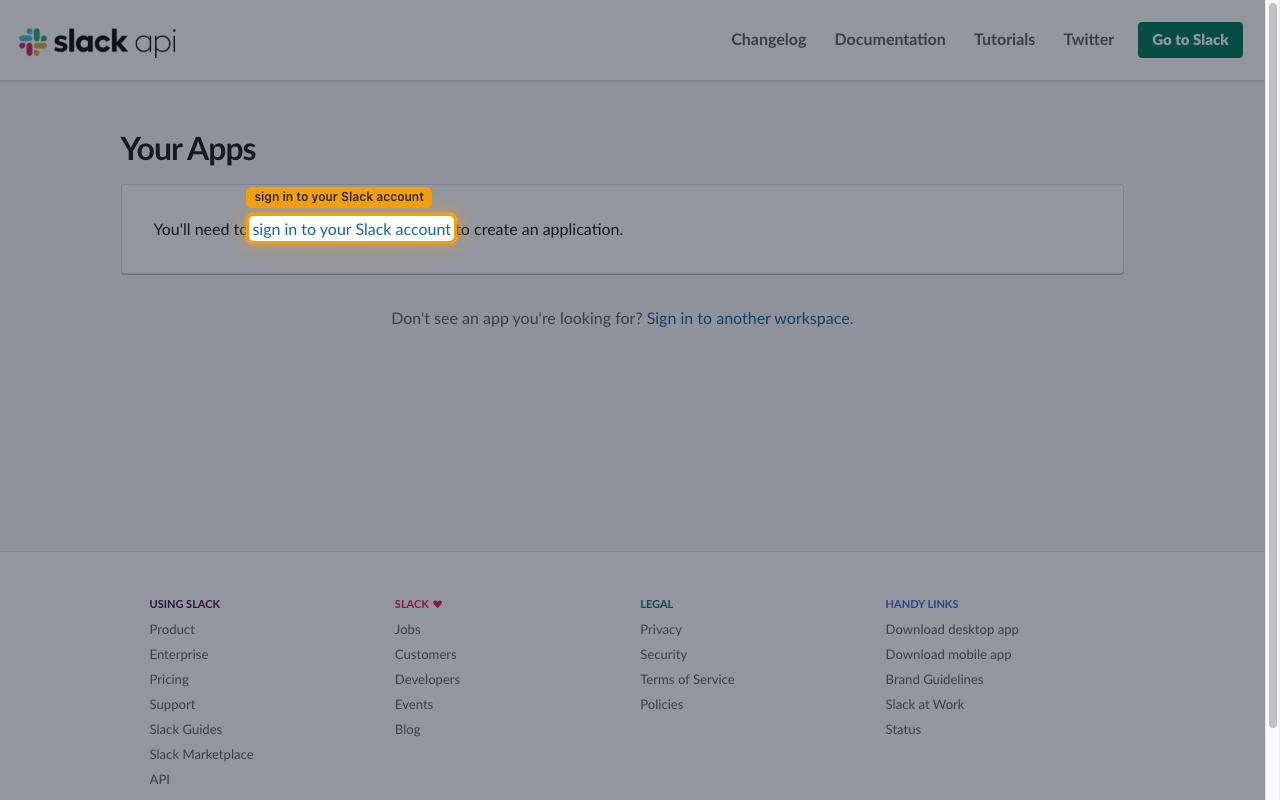
Task: Open the API footer link
Action: click(160, 779)
